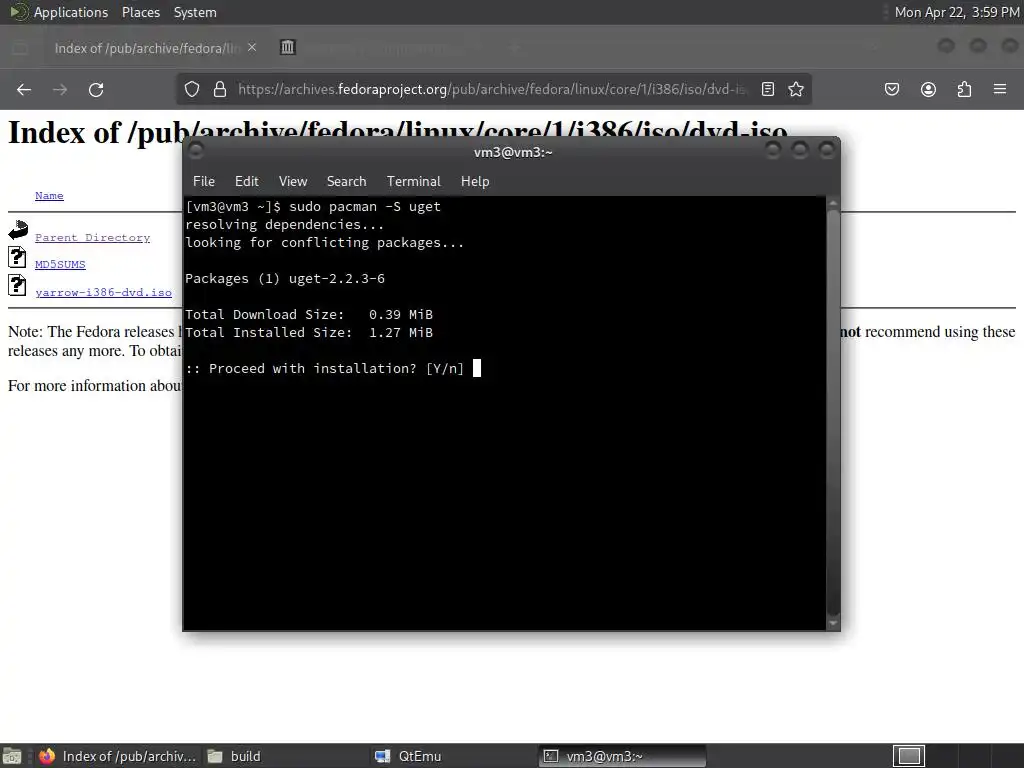The width and height of the screenshot is (1024, 768).
Task: Click the desktop logo beside Applications menu
Action: [18, 12]
